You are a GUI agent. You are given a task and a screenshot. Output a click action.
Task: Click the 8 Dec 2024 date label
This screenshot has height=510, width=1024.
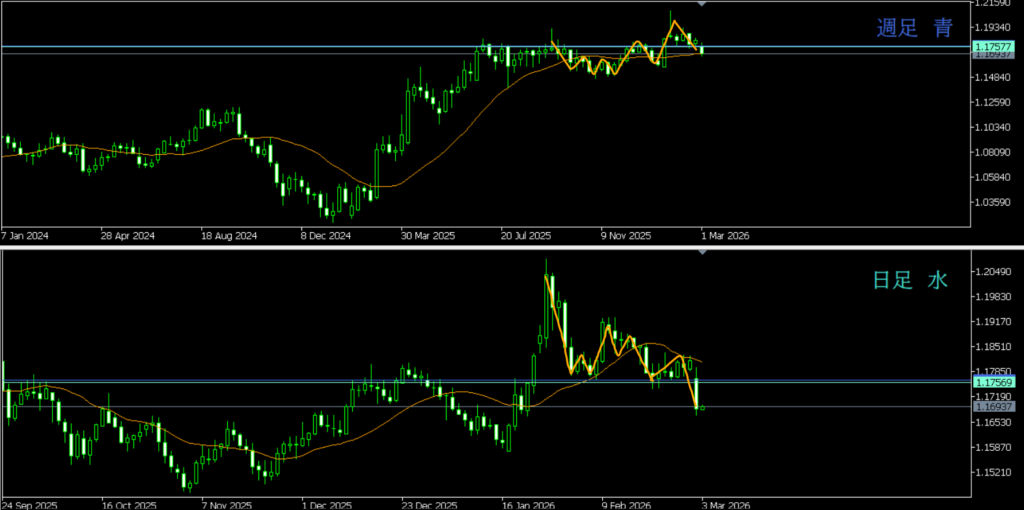[326, 237]
